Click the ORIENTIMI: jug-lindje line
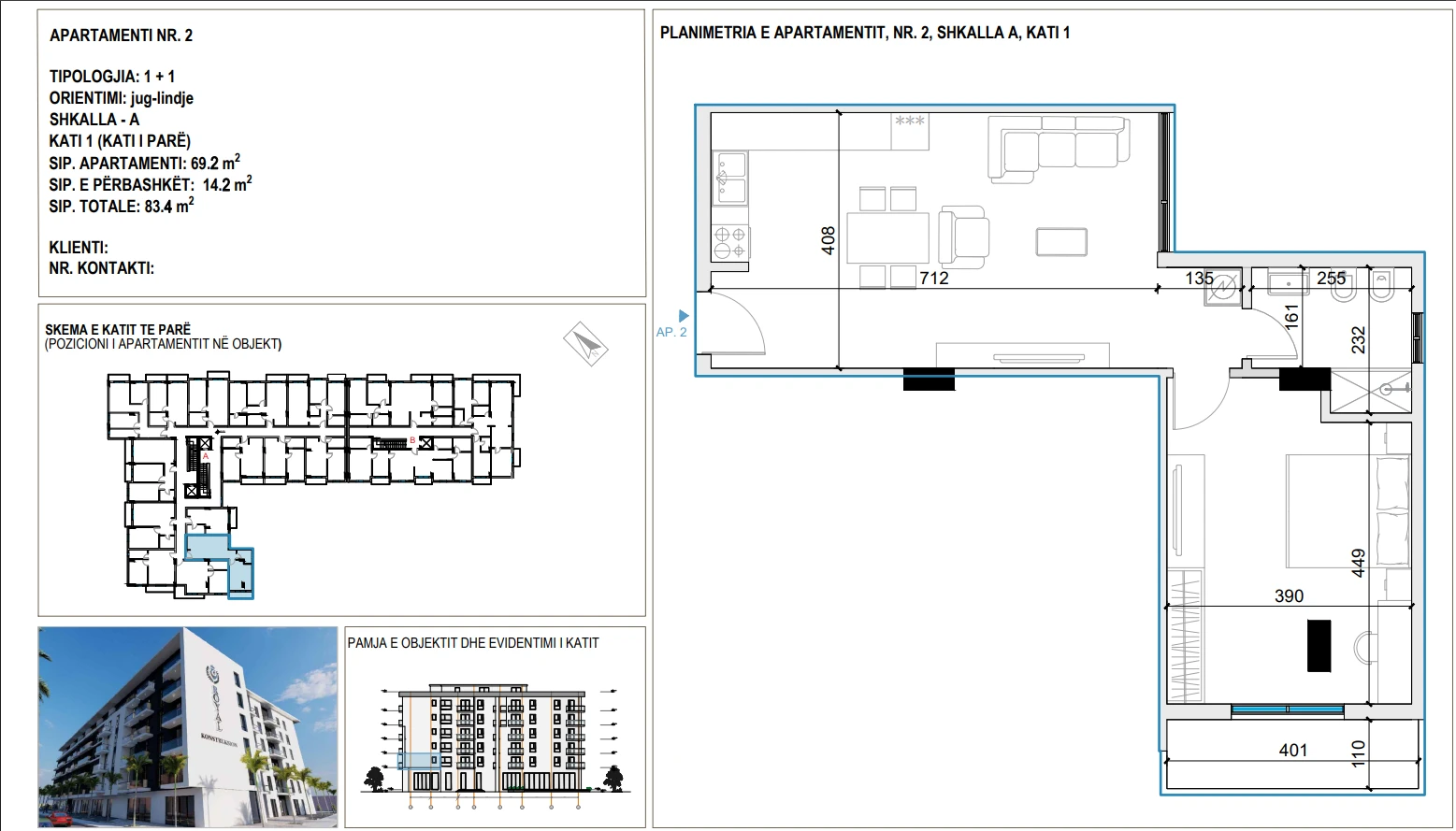The height and width of the screenshot is (831, 1456). coord(122,98)
